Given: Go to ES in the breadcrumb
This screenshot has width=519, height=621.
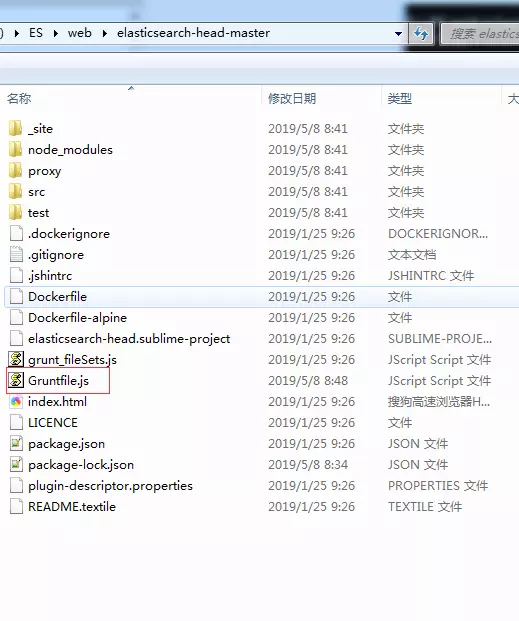Looking at the screenshot, I should pyautogui.click(x=36, y=33).
